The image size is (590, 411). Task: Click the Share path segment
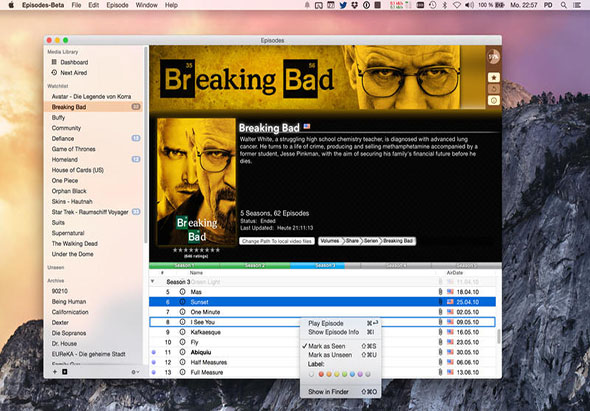point(352,241)
